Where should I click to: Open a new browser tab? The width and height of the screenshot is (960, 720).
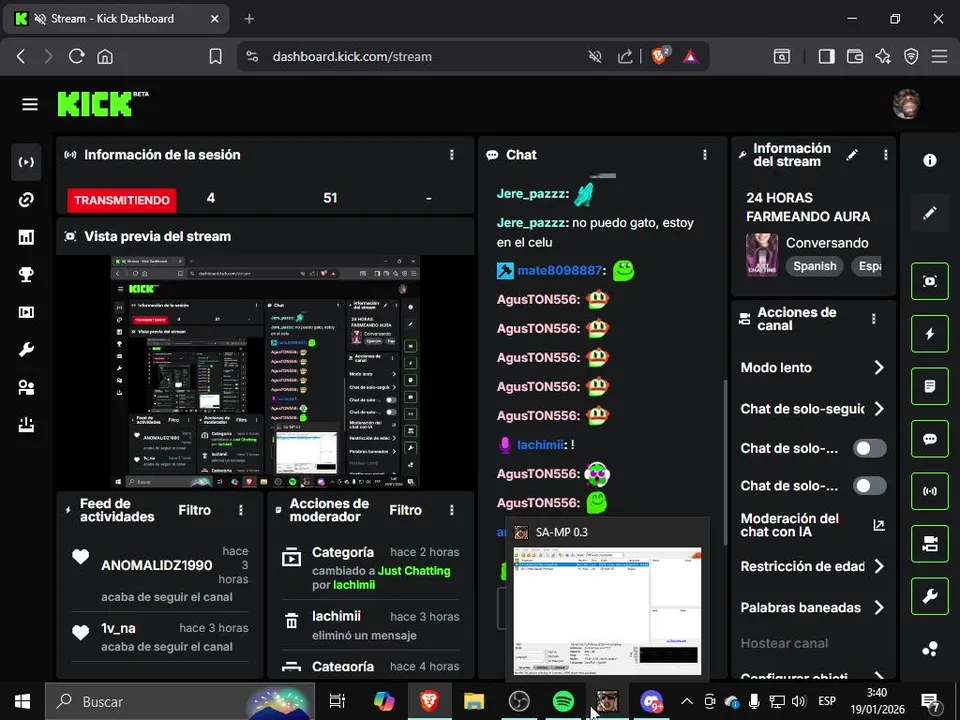pyautogui.click(x=249, y=19)
